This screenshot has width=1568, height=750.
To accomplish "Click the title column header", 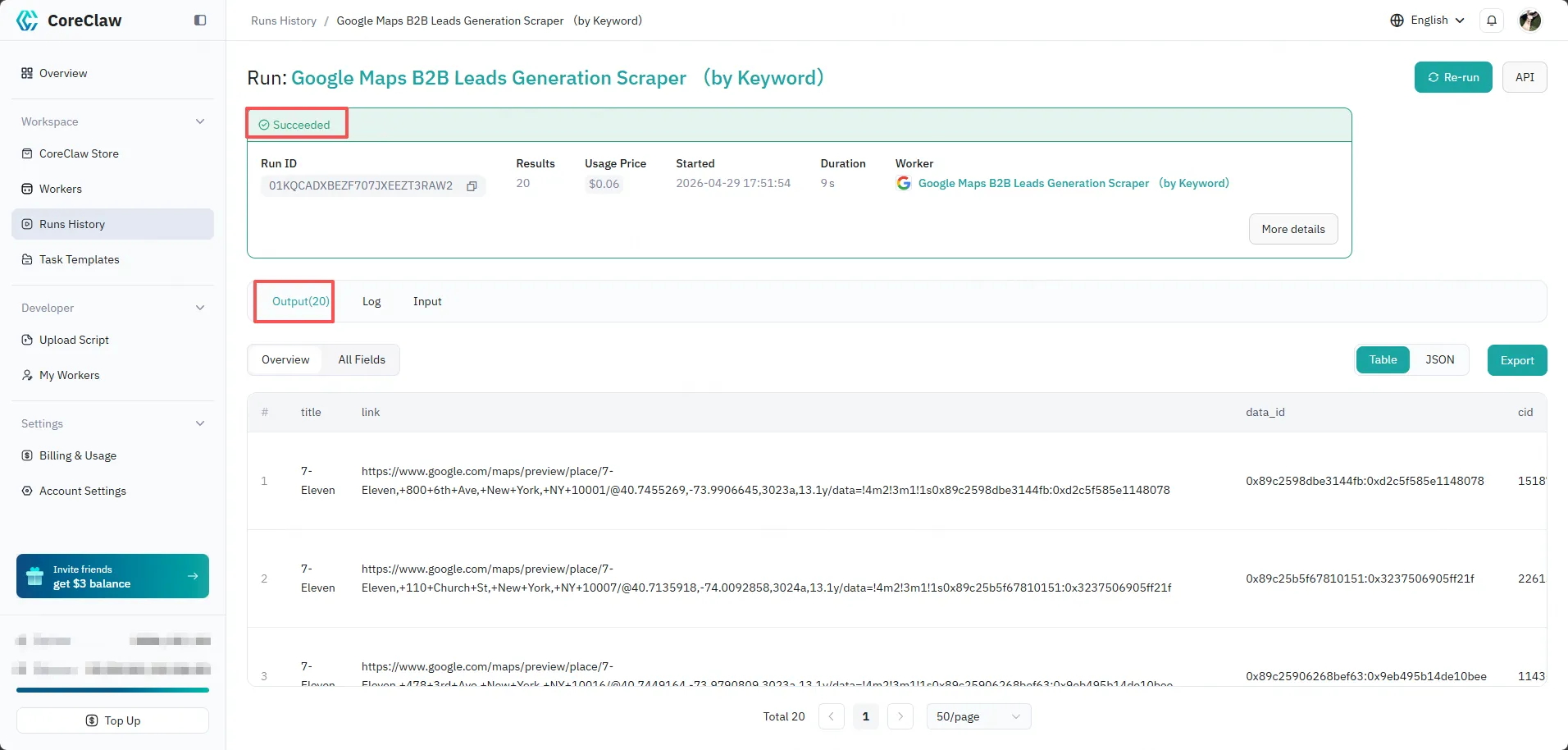I will (x=311, y=412).
